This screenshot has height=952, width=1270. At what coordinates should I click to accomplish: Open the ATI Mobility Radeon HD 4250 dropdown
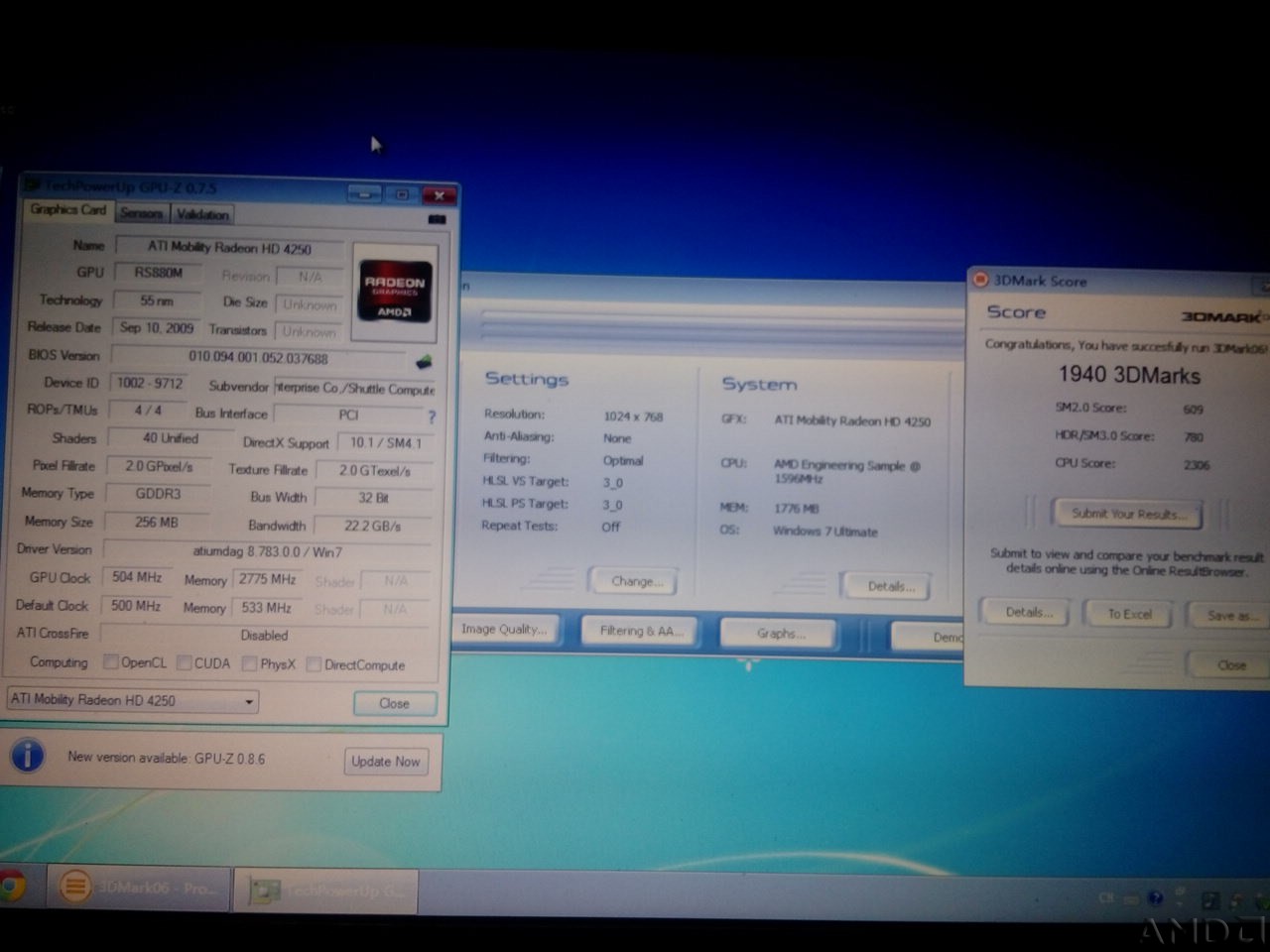pos(132,700)
